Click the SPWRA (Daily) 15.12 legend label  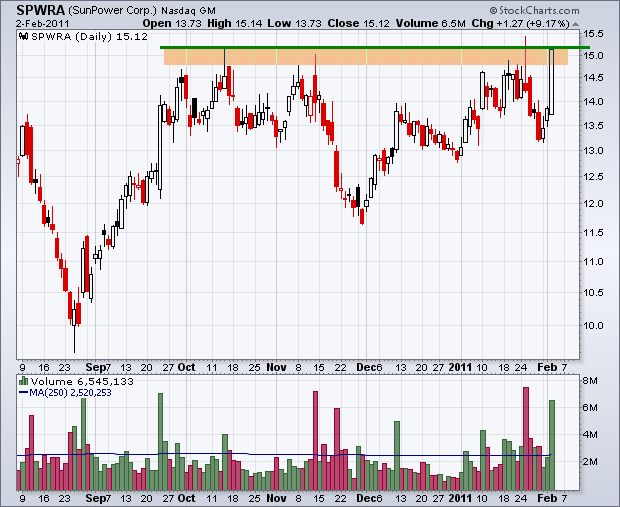pyautogui.click(x=89, y=36)
